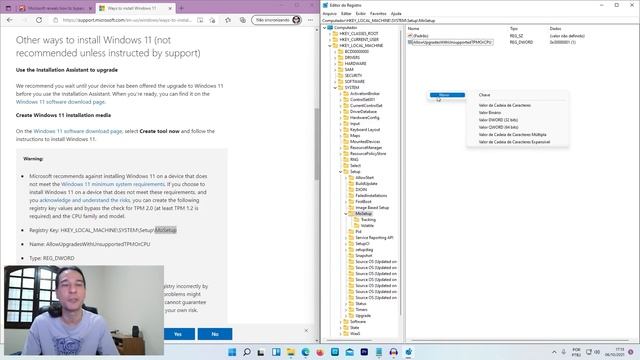Viewport: 640px width, 360px height.
Task: Collapse the Setup key node
Action: click(341, 171)
